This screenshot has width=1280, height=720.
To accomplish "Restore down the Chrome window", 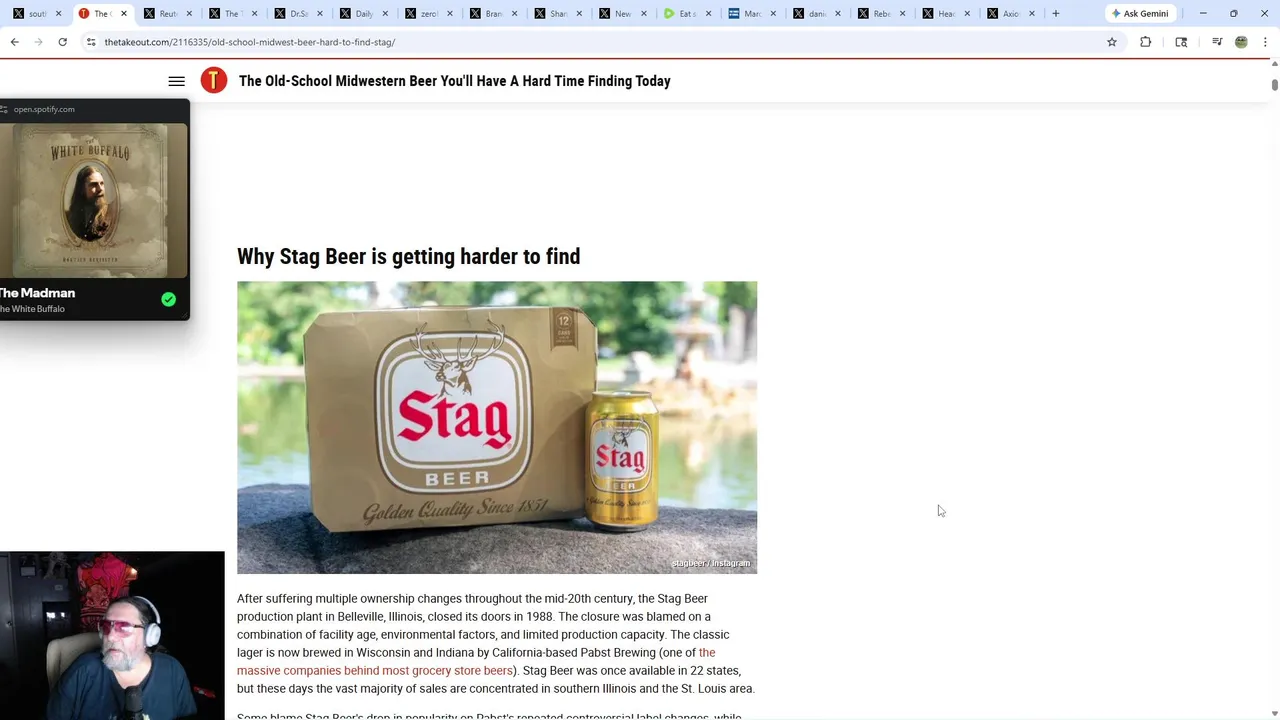I will coord(1234,14).
